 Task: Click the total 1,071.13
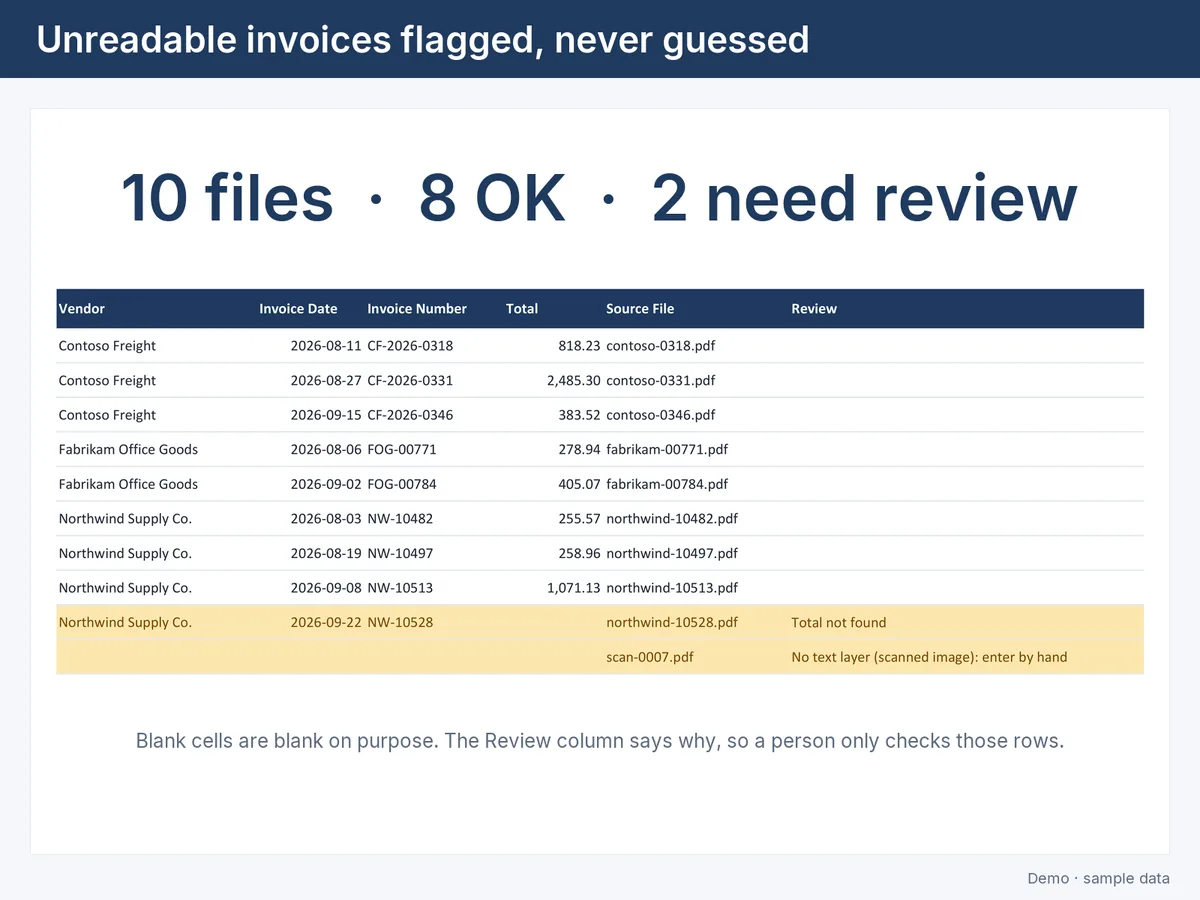click(x=574, y=588)
